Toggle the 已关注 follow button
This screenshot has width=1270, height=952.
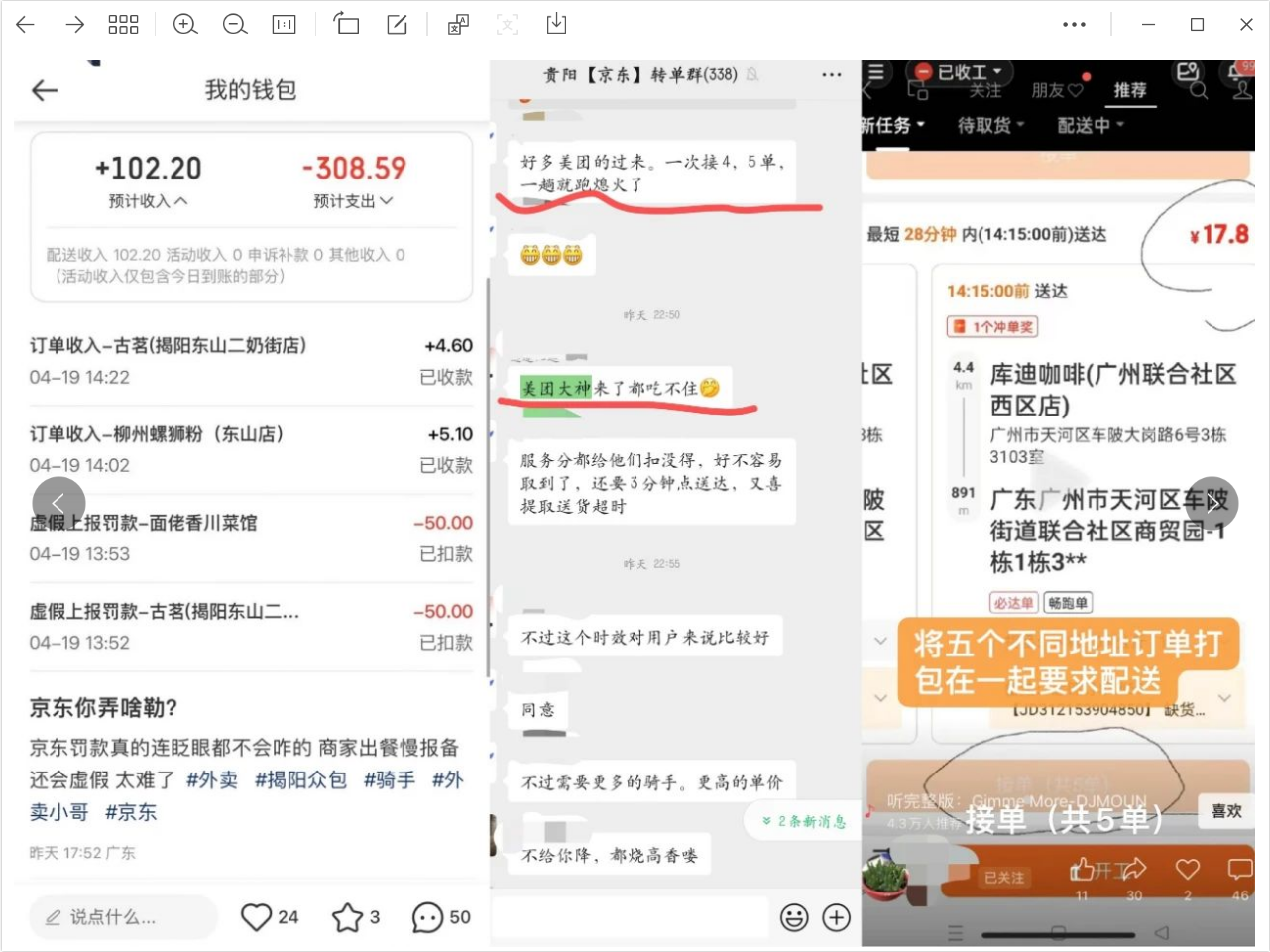1003,878
